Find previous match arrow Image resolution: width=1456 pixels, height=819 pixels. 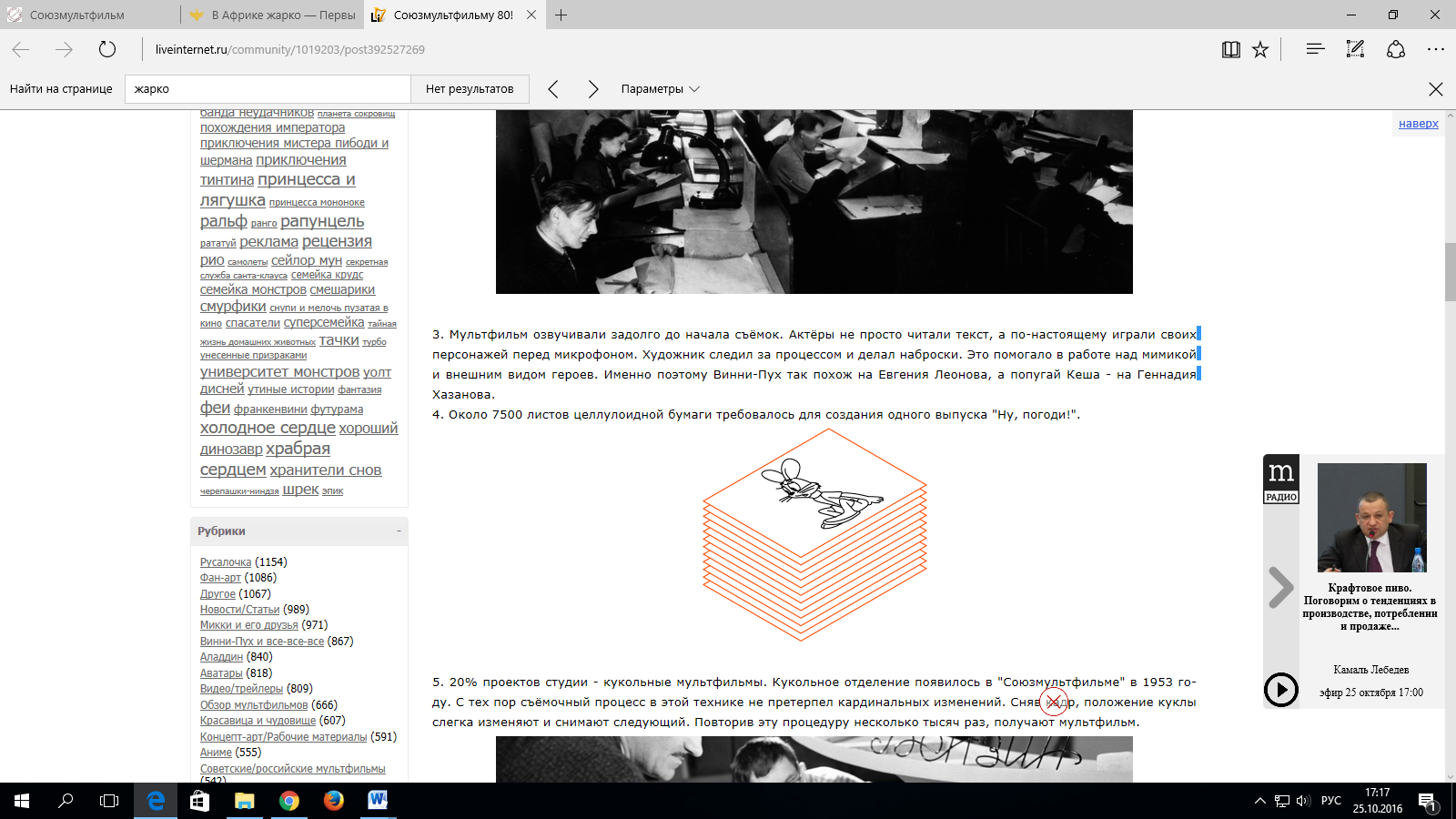click(553, 89)
